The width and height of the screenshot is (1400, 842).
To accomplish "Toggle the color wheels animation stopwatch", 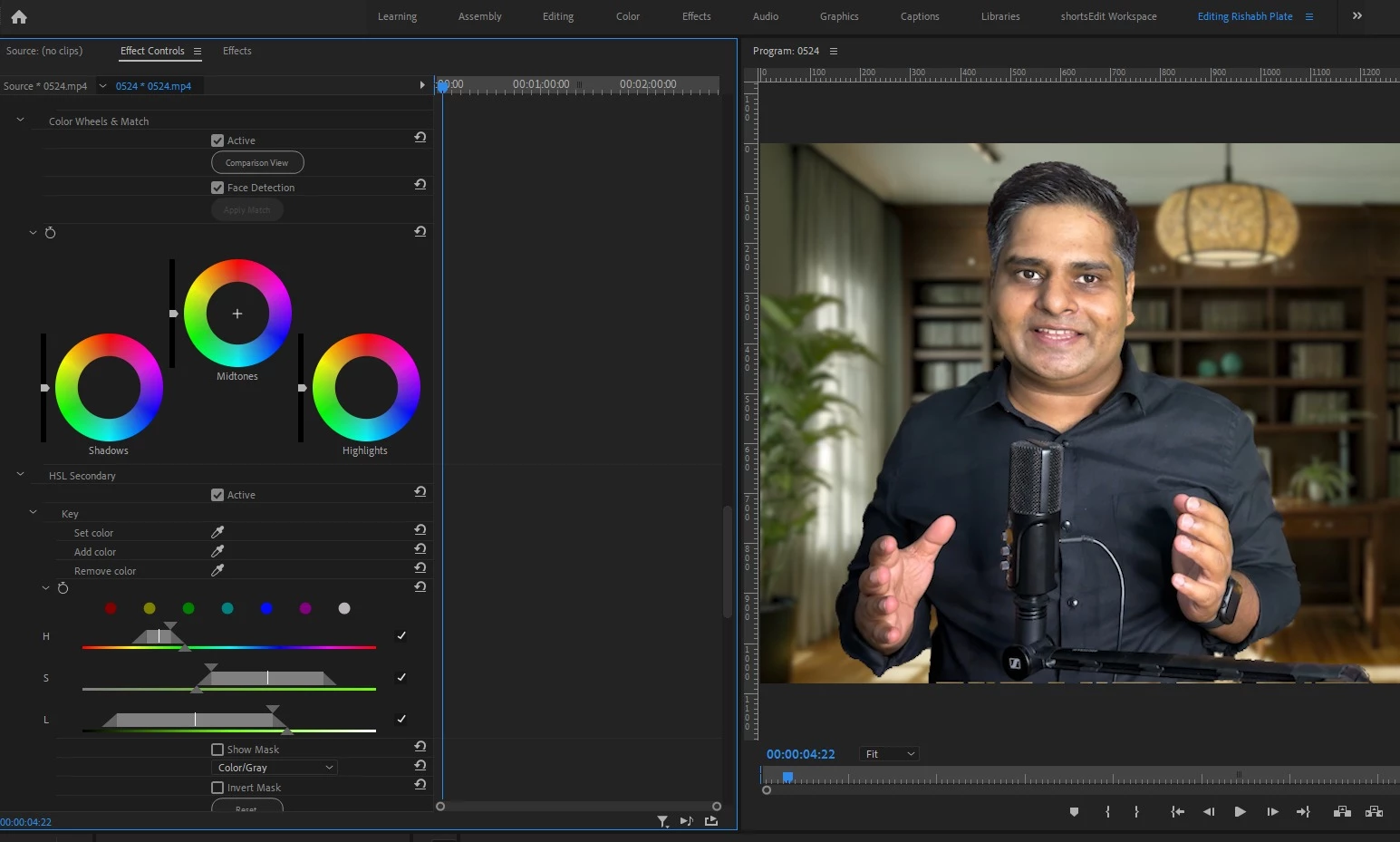I will click(50, 233).
